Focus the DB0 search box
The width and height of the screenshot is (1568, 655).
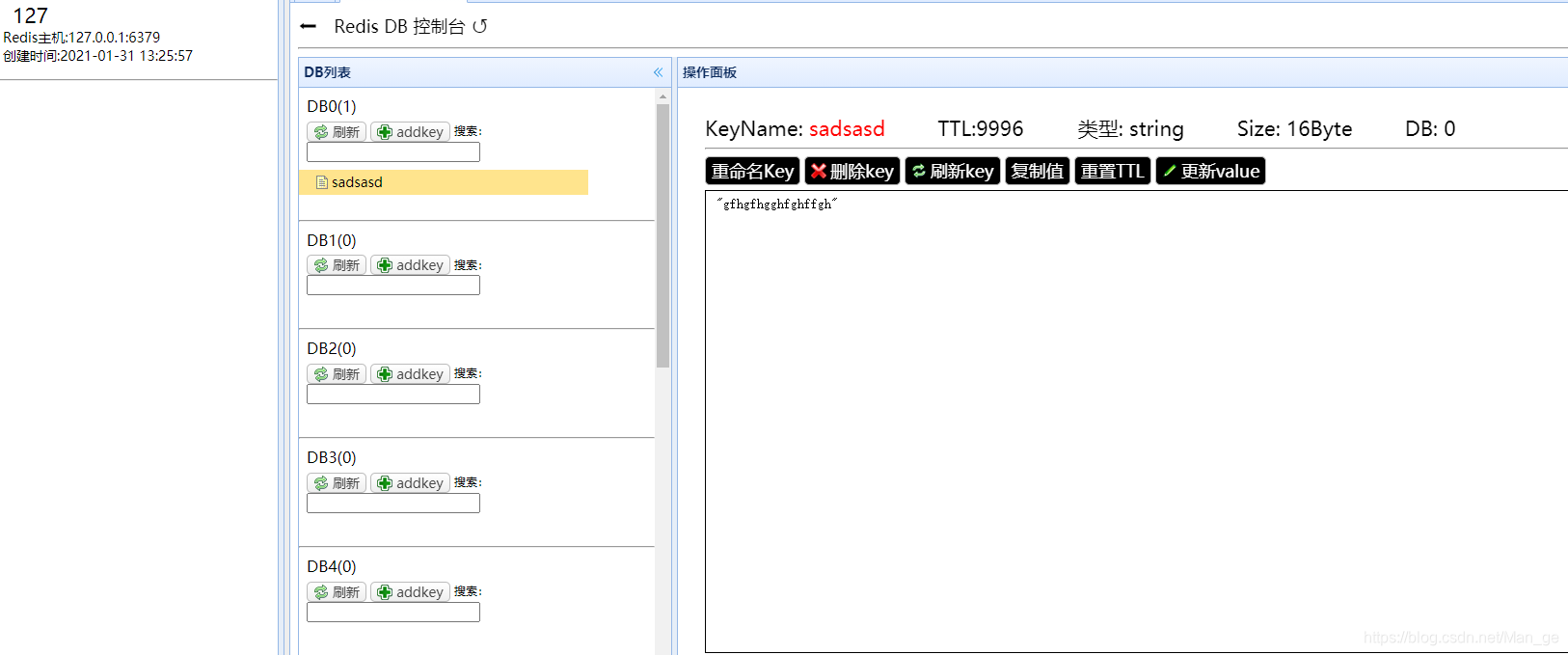click(393, 152)
